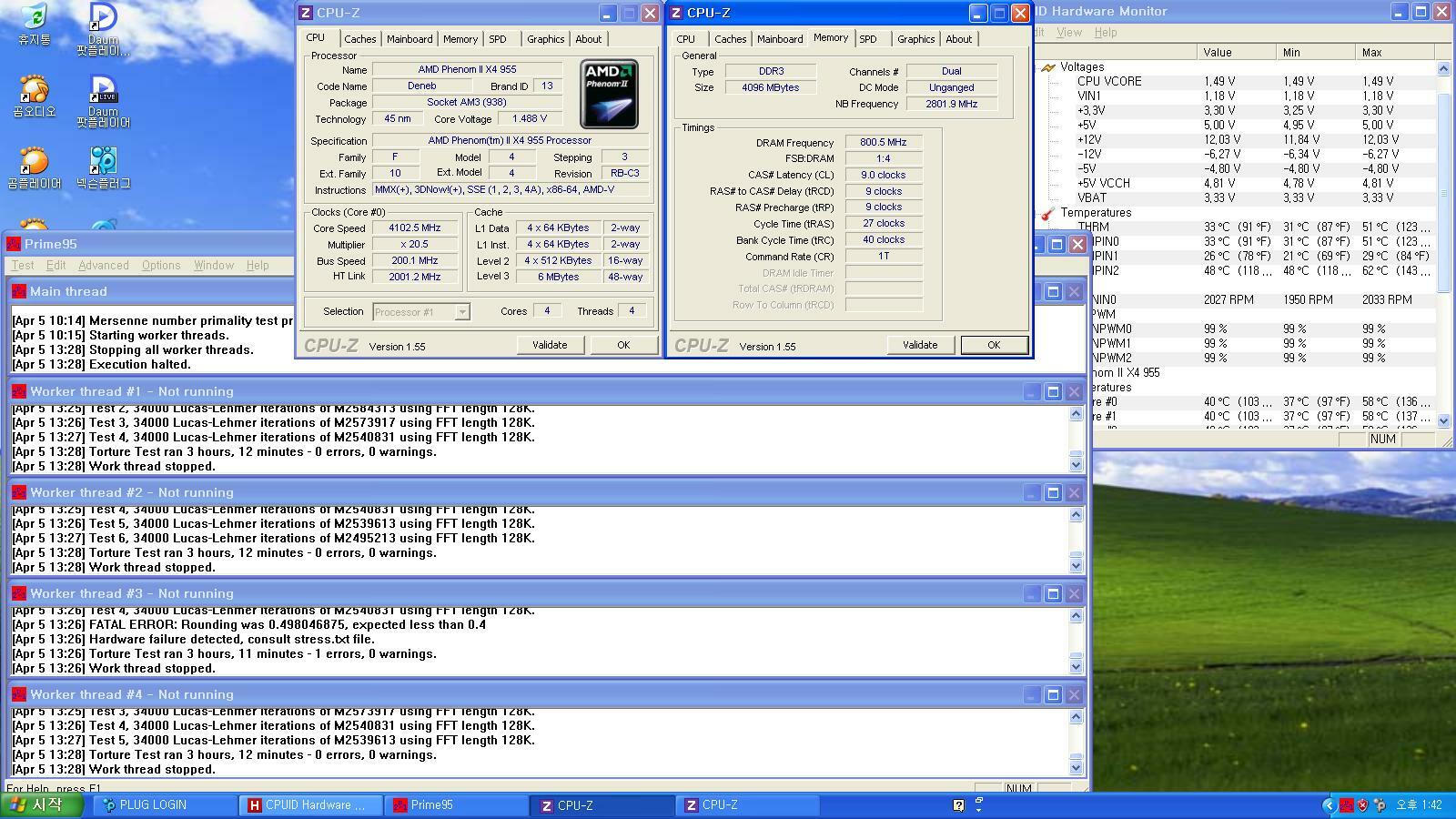Open the About tab in right CPU-Z
This screenshot has width=1456, height=819.
958,39
